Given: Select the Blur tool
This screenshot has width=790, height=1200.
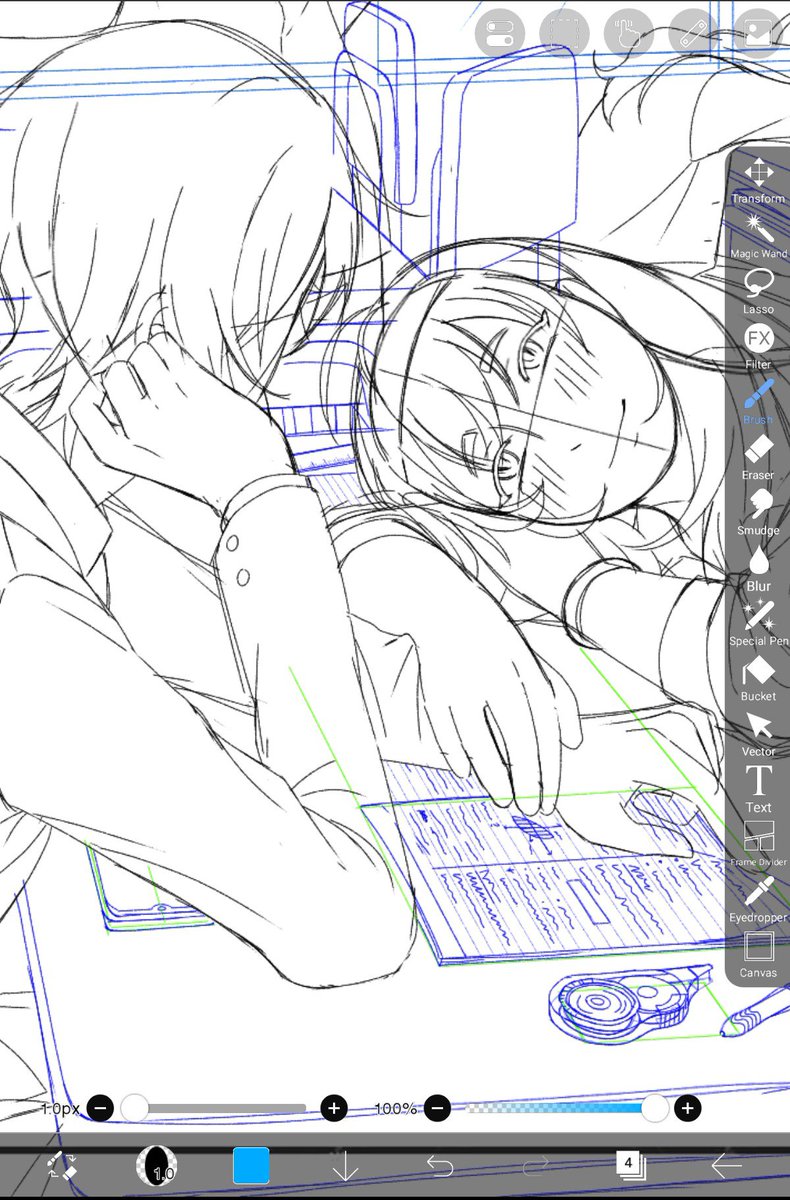Looking at the screenshot, I should coord(758,568).
